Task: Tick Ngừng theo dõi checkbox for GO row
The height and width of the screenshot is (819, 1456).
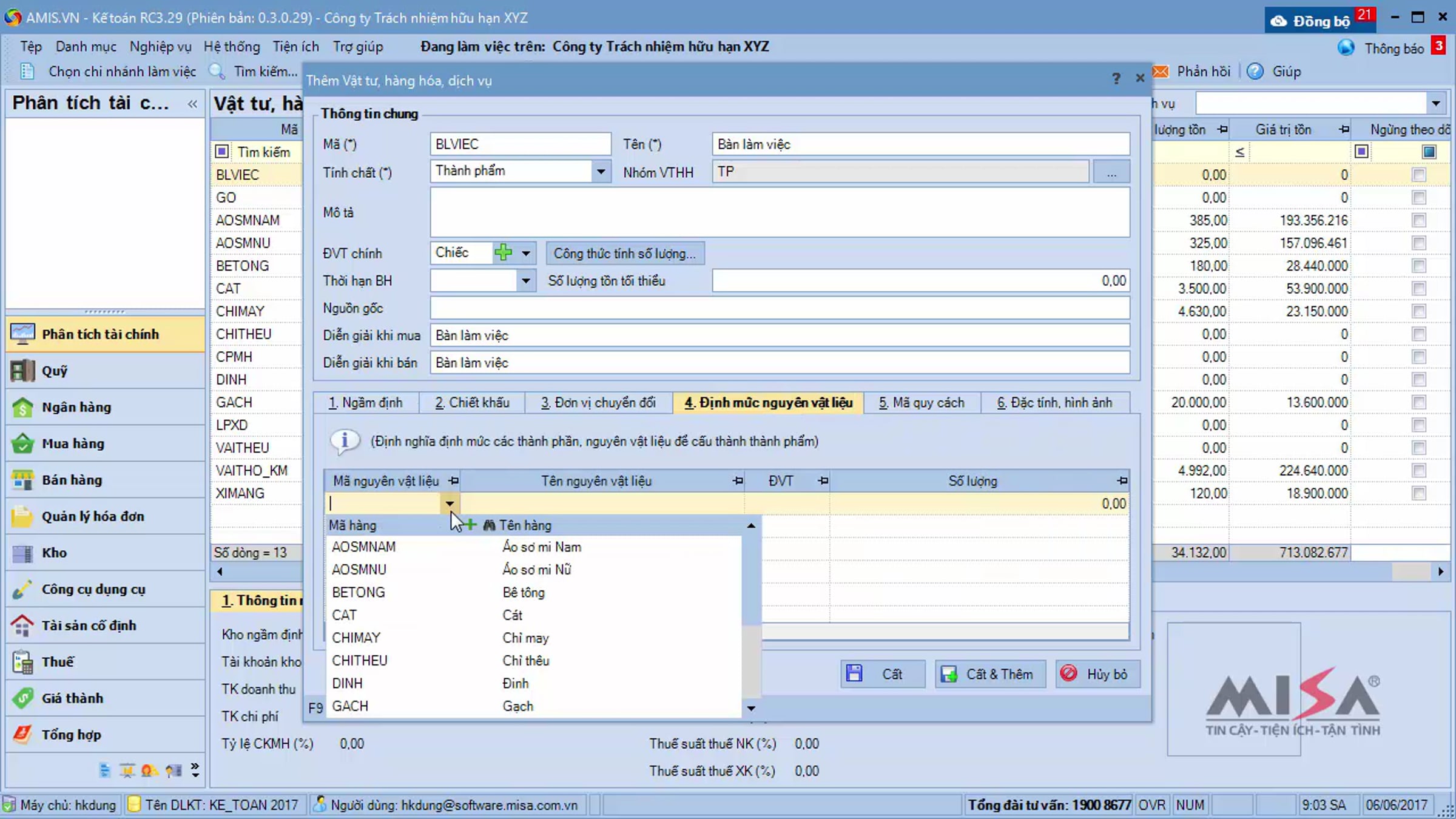Action: [1418, 198]
